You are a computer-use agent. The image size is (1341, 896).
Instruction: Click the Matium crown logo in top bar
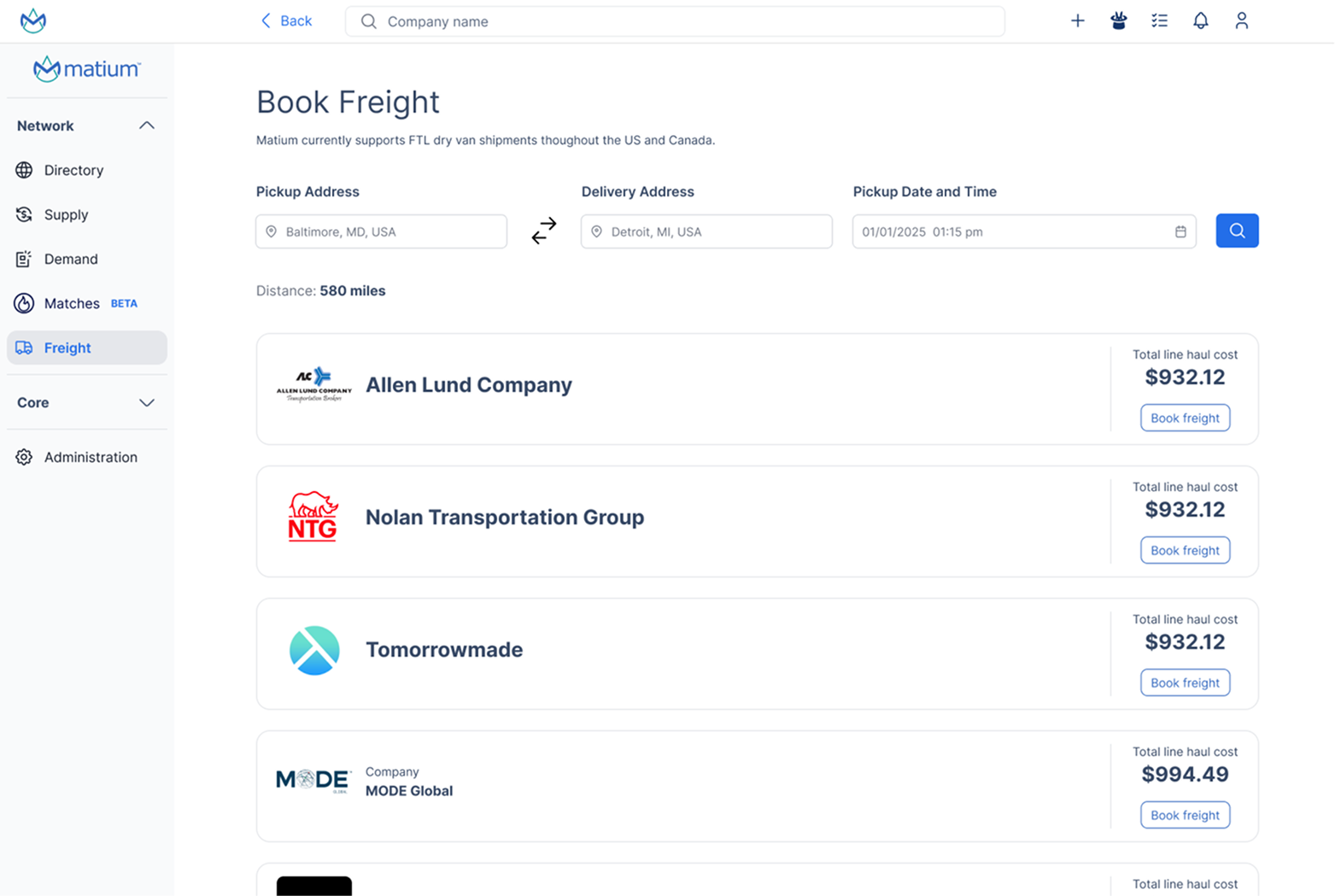[x=33, y=20]
